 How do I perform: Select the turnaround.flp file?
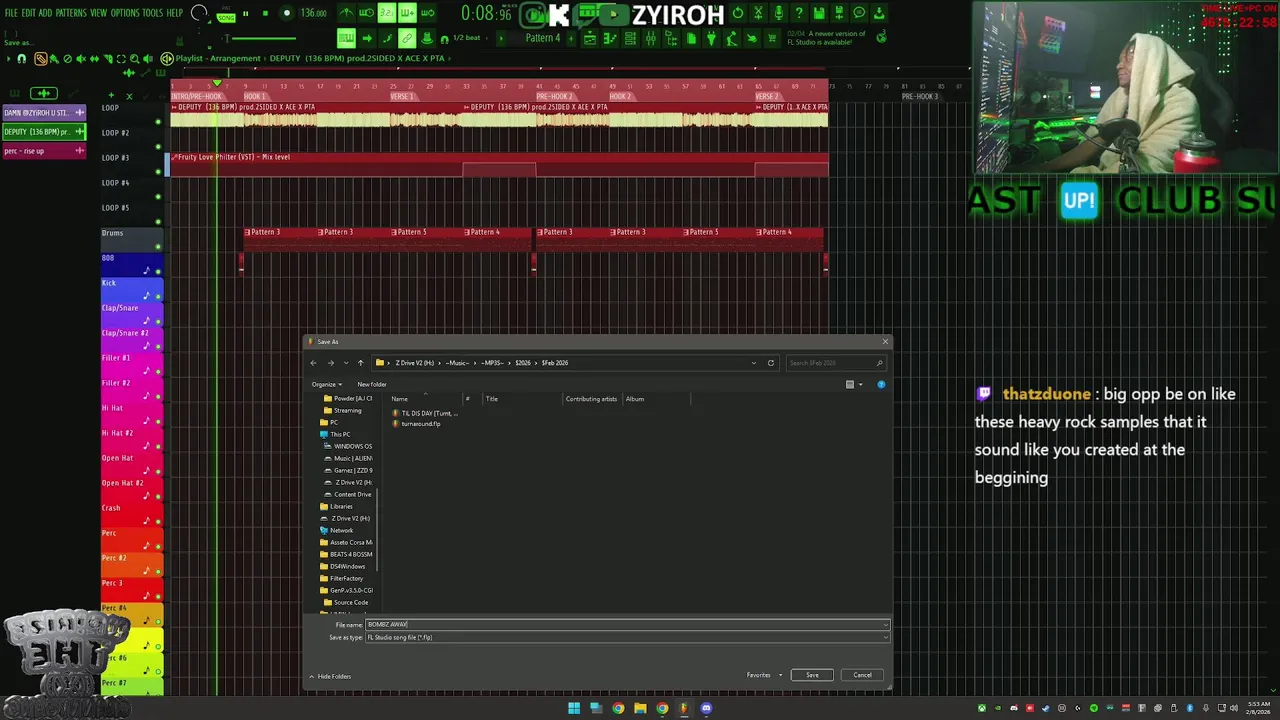pyautogui.click(x=419, y=424)
